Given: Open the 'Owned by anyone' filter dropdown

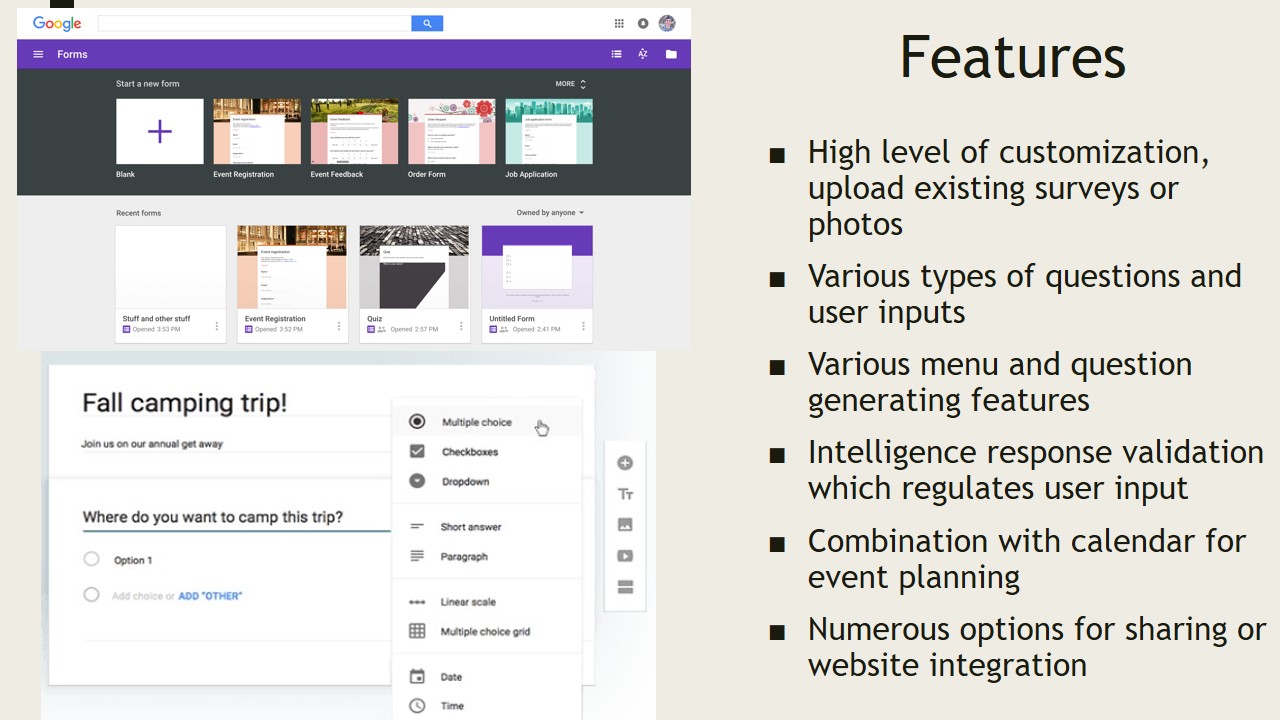Looking at the screenshot, I should tap(550, 213).
